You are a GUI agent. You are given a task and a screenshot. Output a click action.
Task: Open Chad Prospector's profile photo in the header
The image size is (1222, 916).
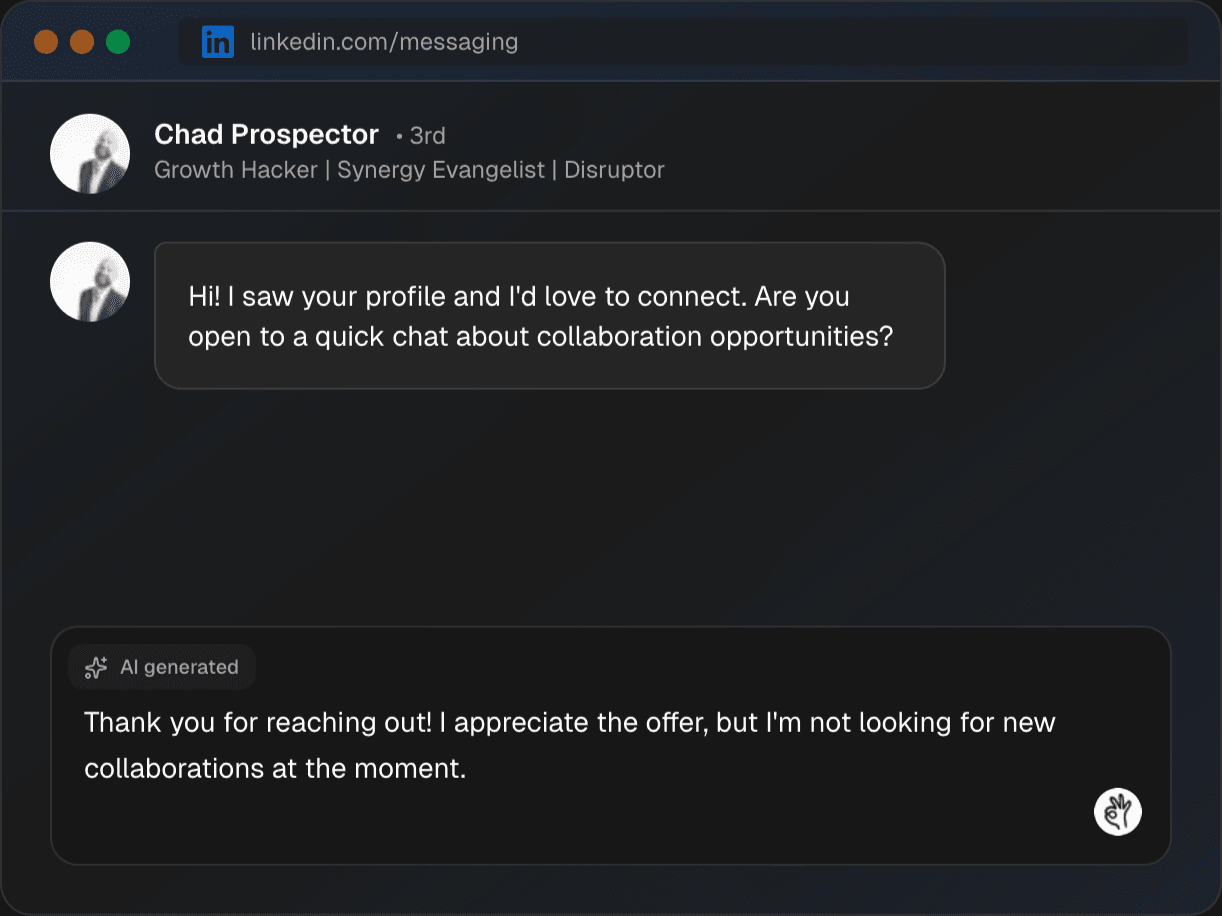coord(89,153)
